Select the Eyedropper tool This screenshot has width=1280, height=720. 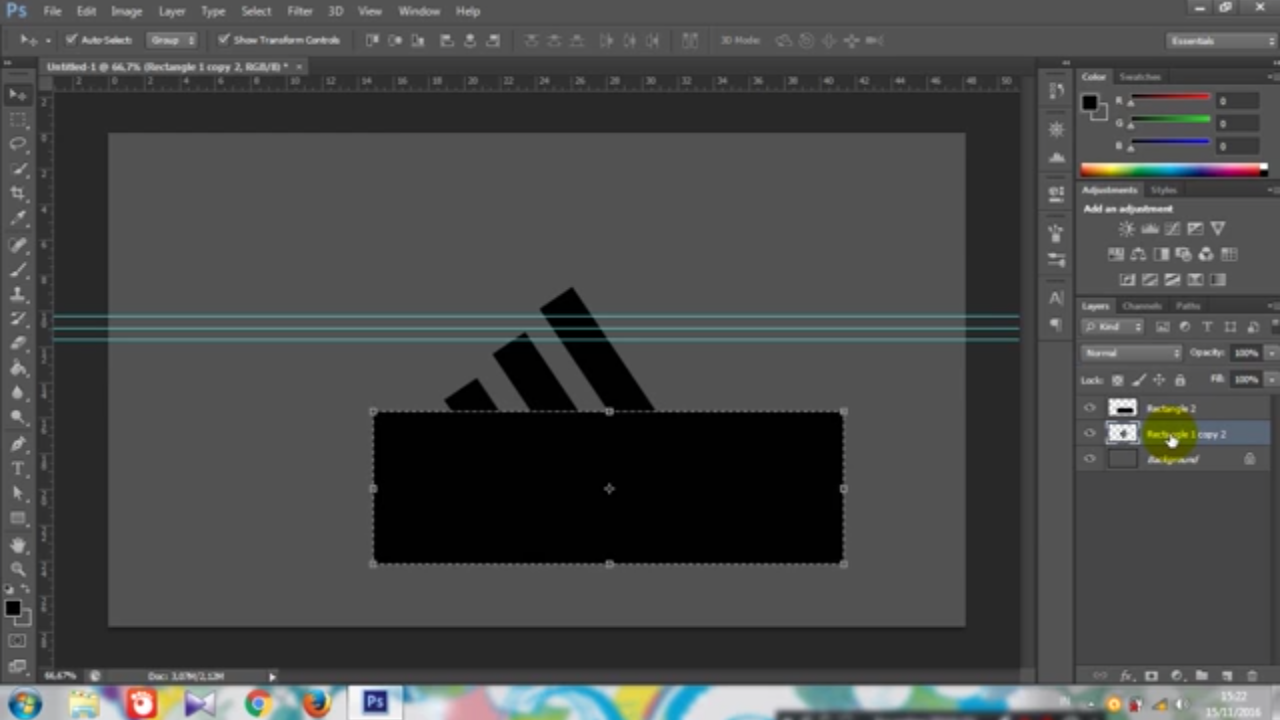pyautogui.click(x=18, y=218)
